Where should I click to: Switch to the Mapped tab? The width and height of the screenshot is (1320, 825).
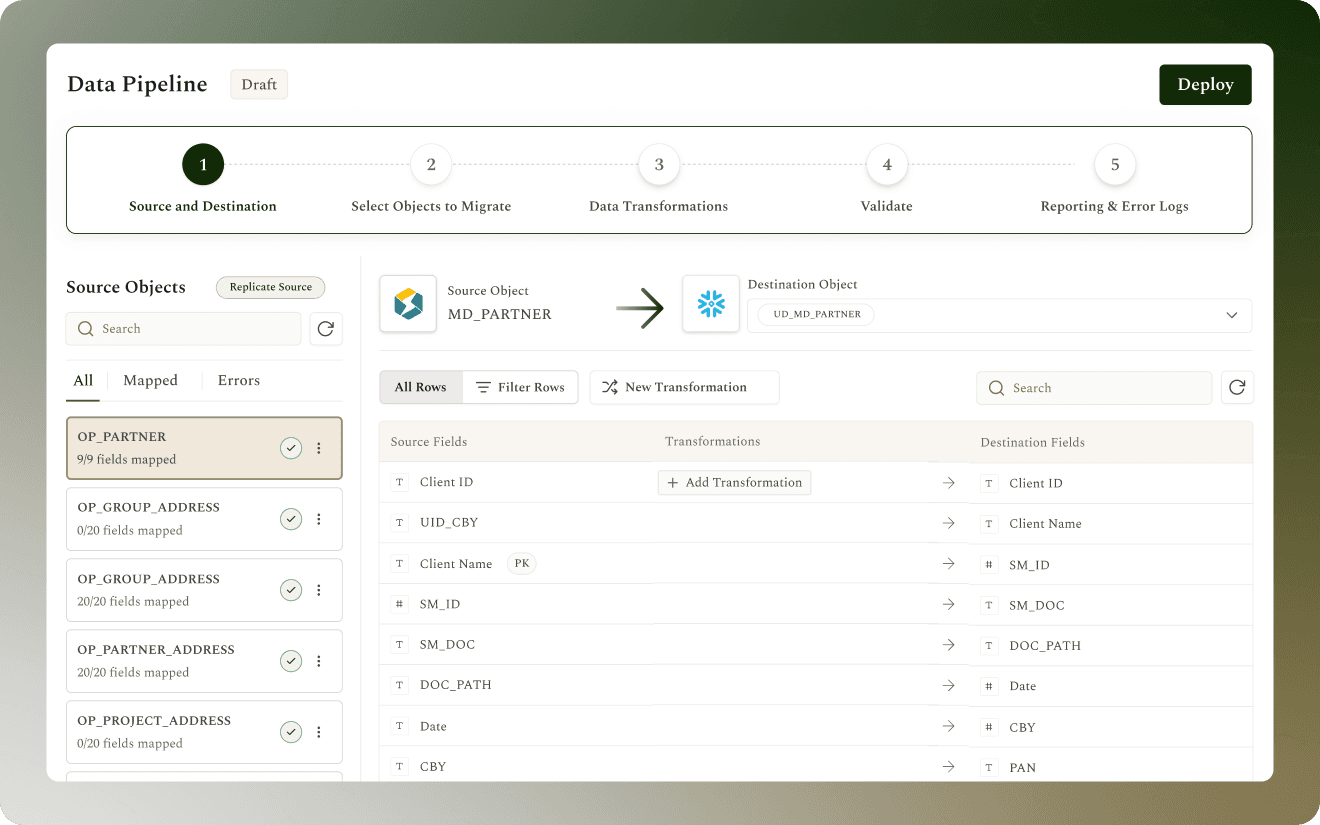pos(150,380)
